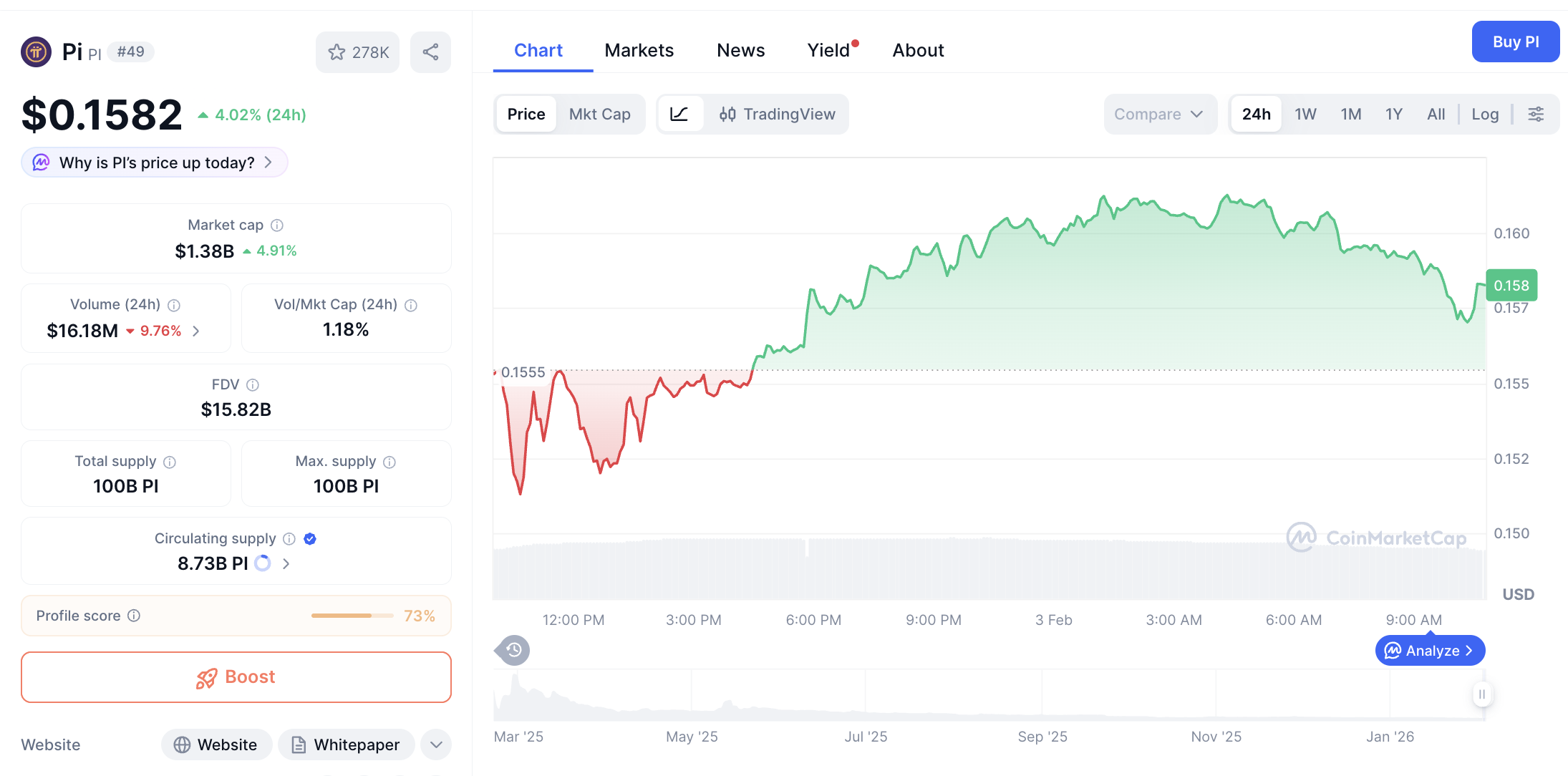Viewport: 1568px width, 776px height.
Task: Select the line chart style icon
Action: (680, 114)
